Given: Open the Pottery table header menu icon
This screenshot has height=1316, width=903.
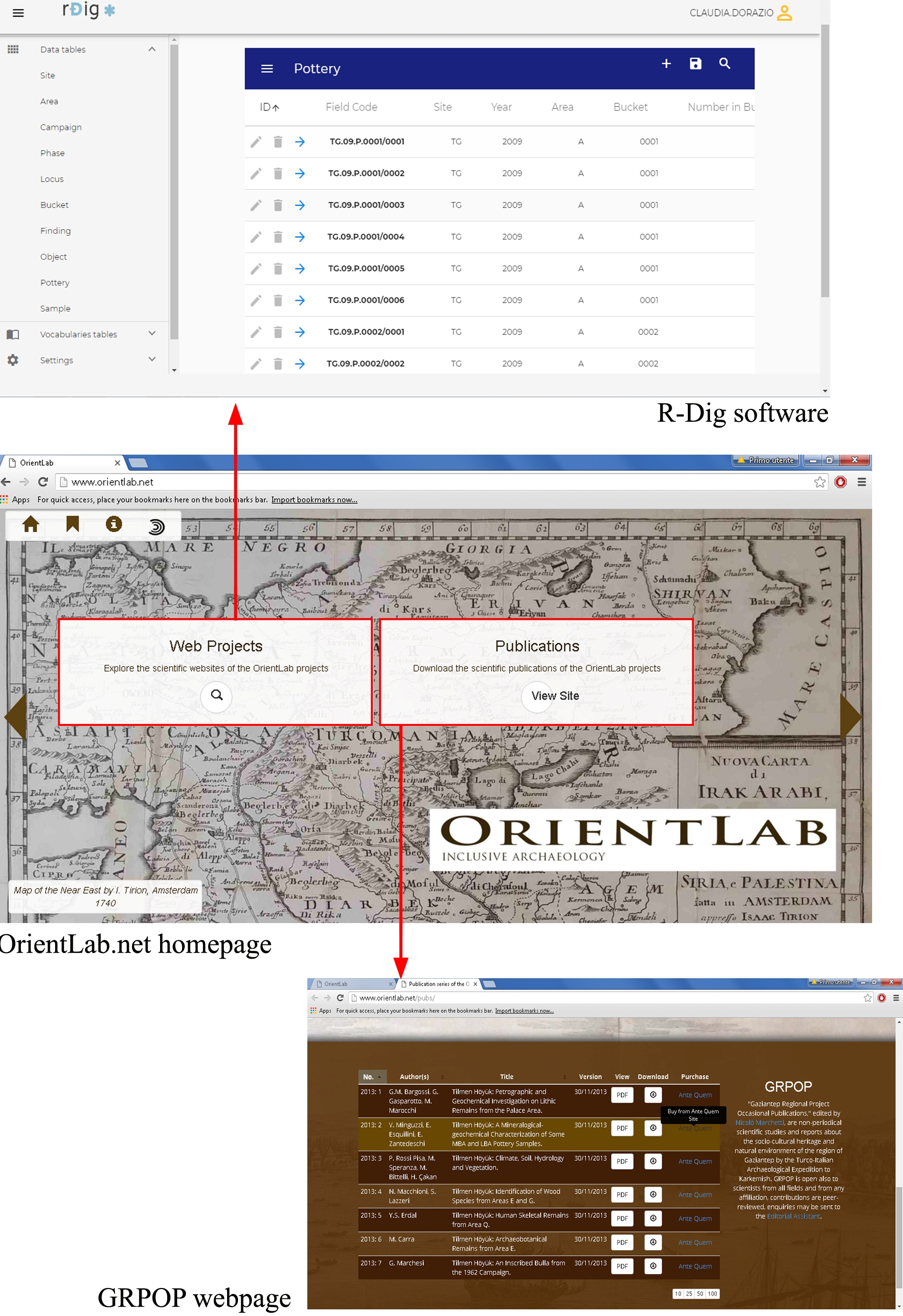Looking at the screenshot, I should click(266, 68).
